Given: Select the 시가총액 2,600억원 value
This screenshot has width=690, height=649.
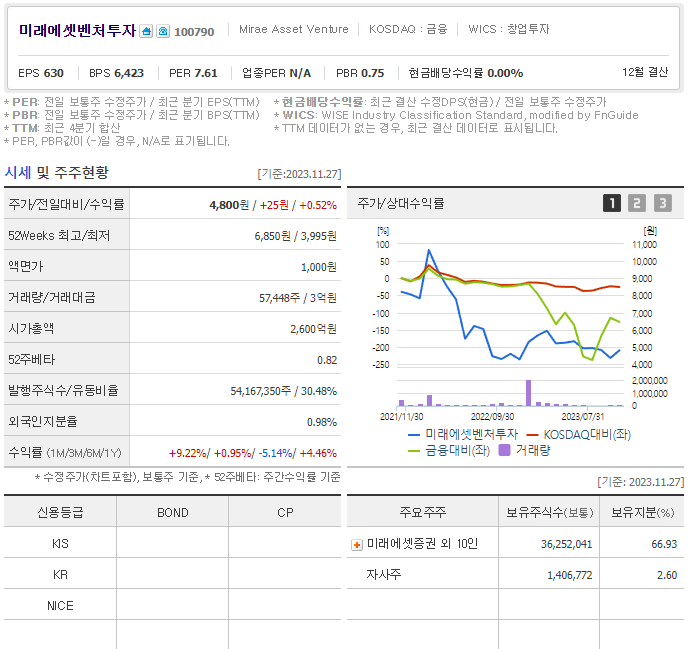Looking at the screenshot, I should (313, 329).
